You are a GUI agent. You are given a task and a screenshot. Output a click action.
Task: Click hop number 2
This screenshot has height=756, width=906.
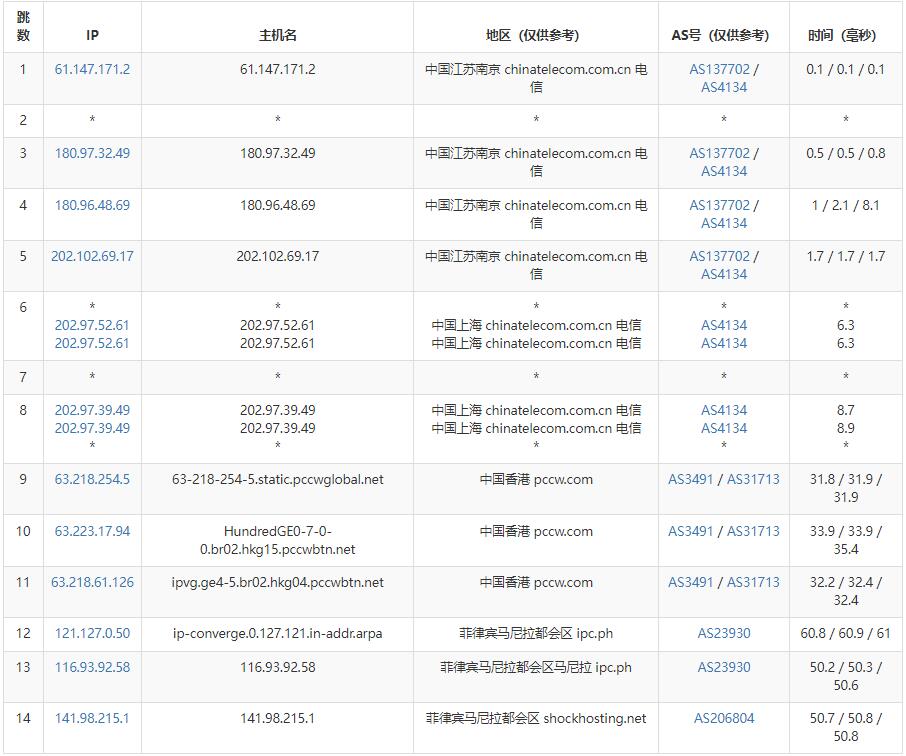click(23, 120)
